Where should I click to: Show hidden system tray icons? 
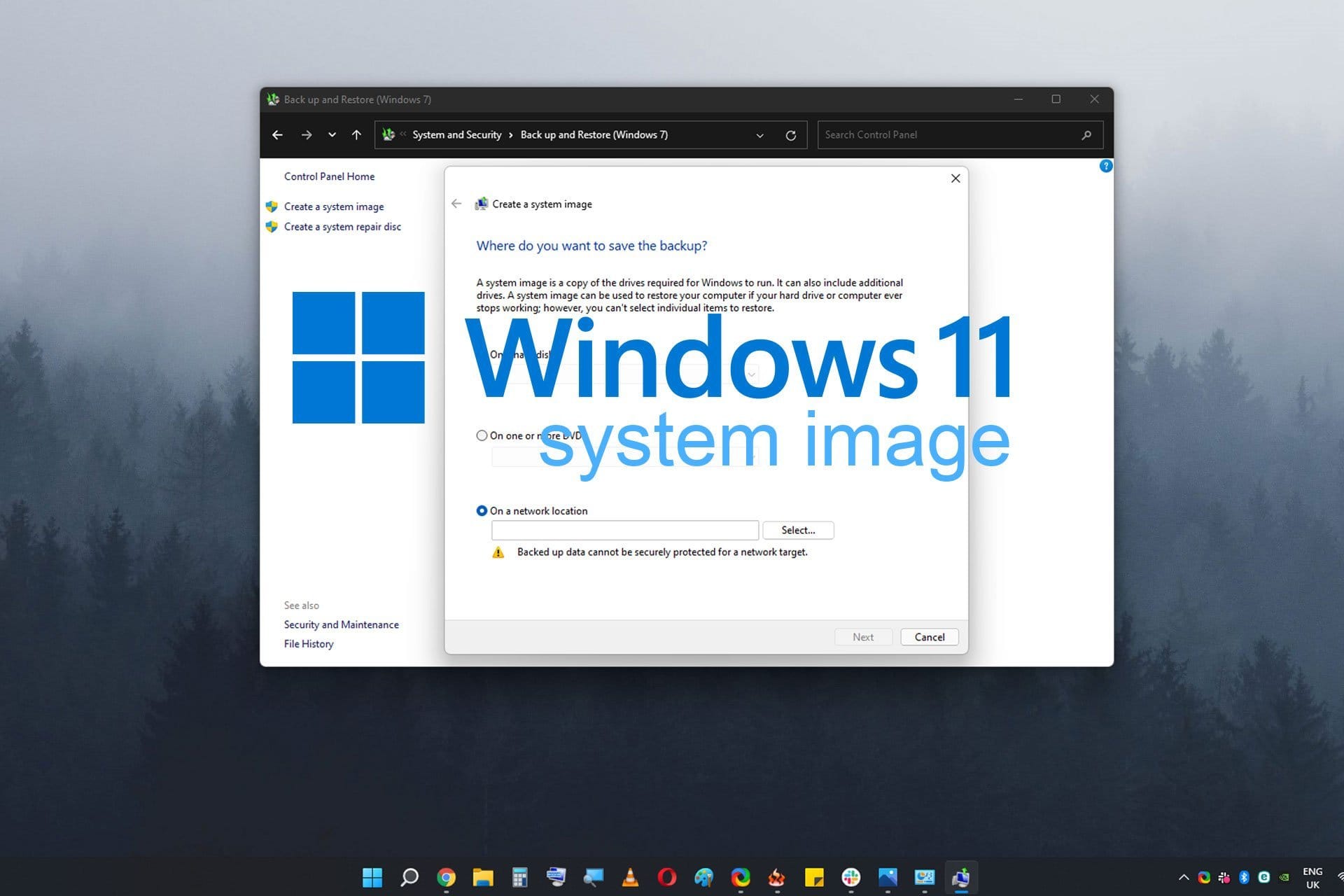(x=1184, y=877)
